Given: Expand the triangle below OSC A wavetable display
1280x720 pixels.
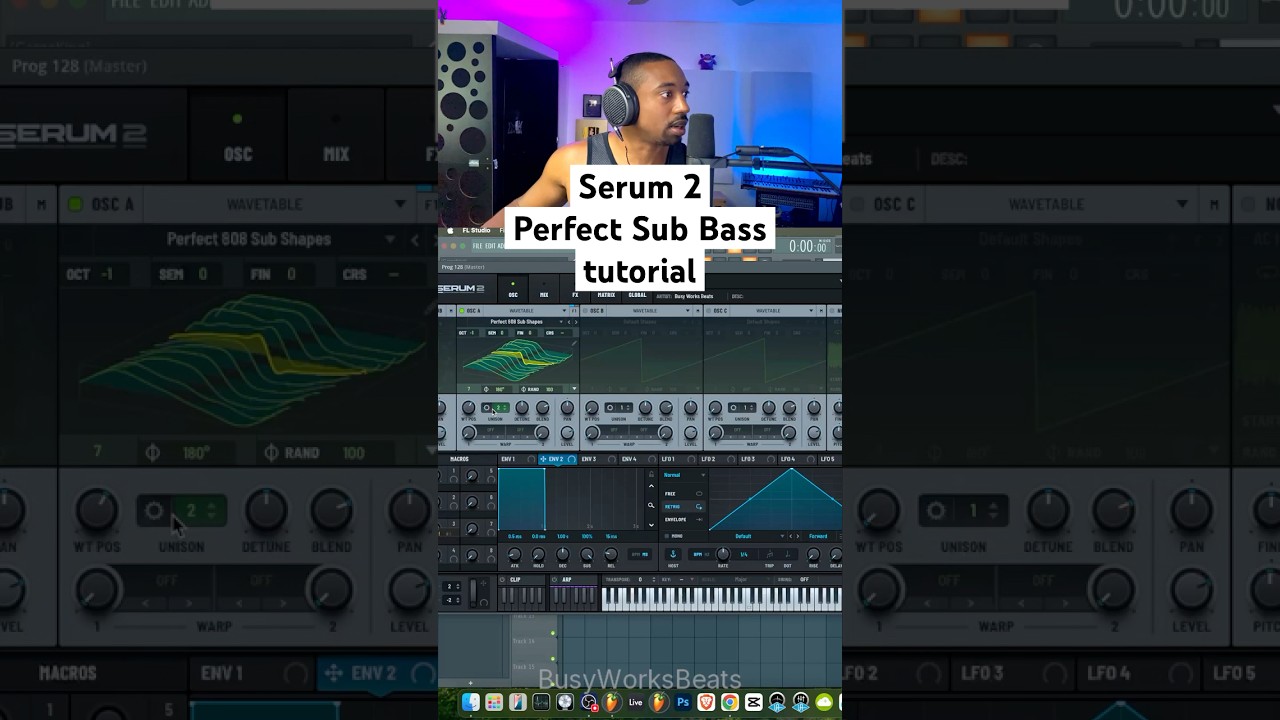Looking at the screenshot, I should pos(574,388).
